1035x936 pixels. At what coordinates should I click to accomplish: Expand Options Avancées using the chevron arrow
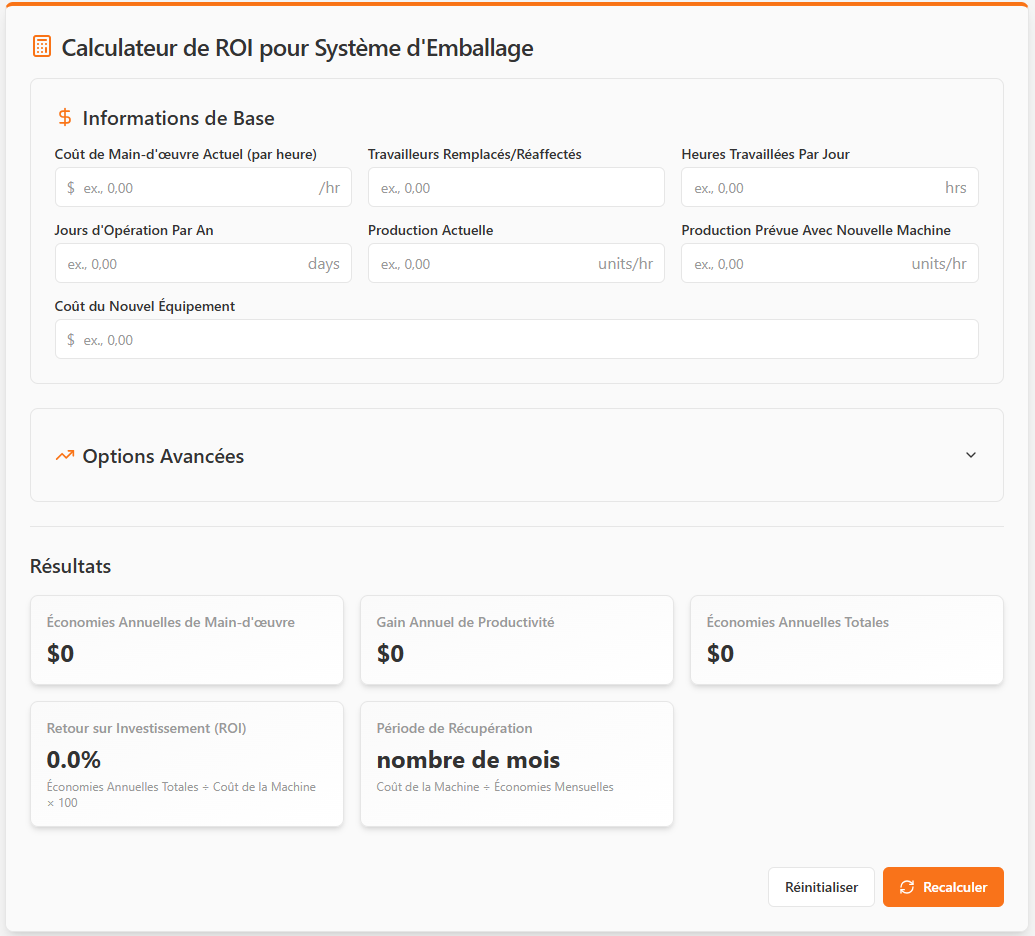[970, 455]
